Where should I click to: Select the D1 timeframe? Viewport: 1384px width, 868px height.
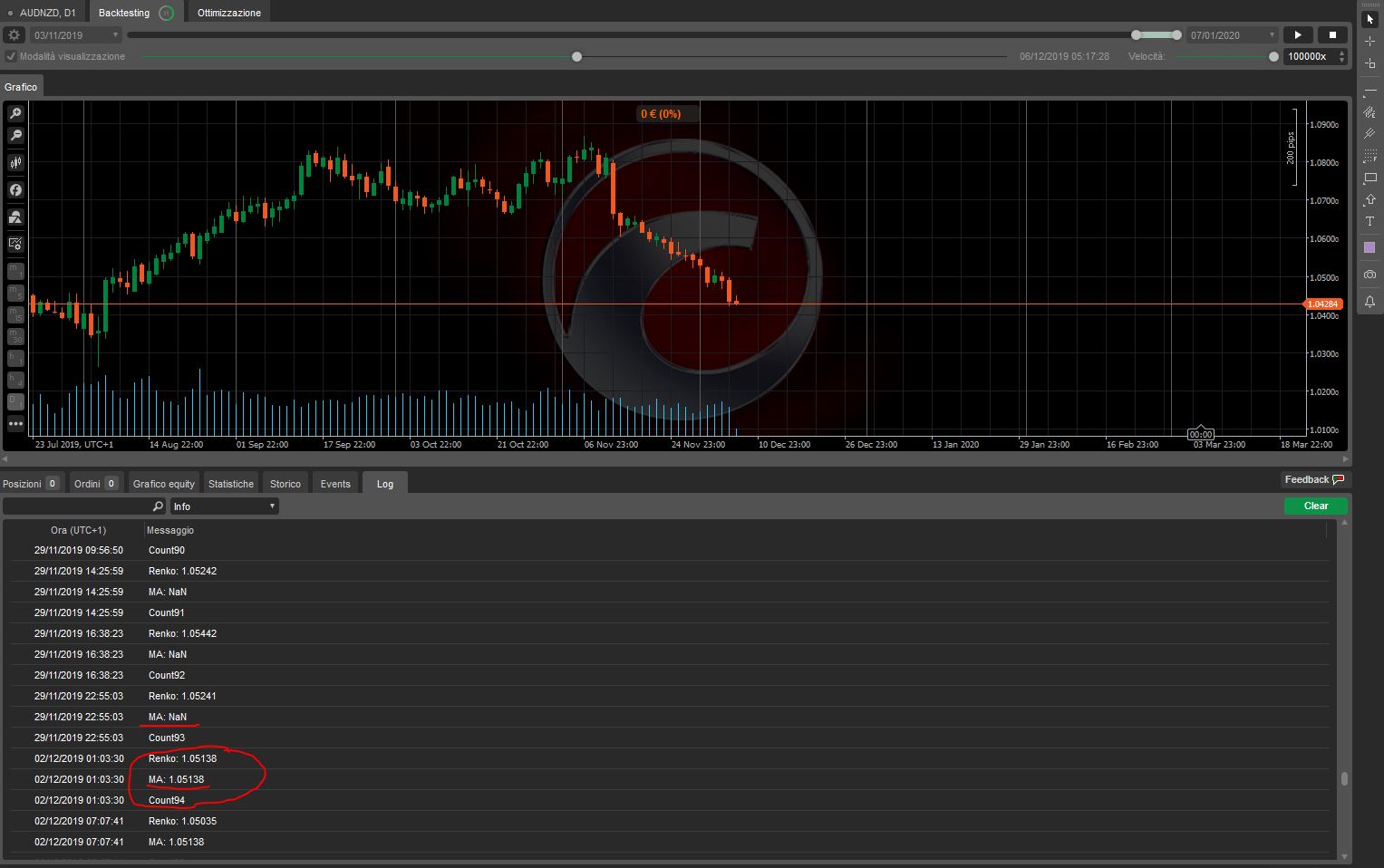point(15,401)
